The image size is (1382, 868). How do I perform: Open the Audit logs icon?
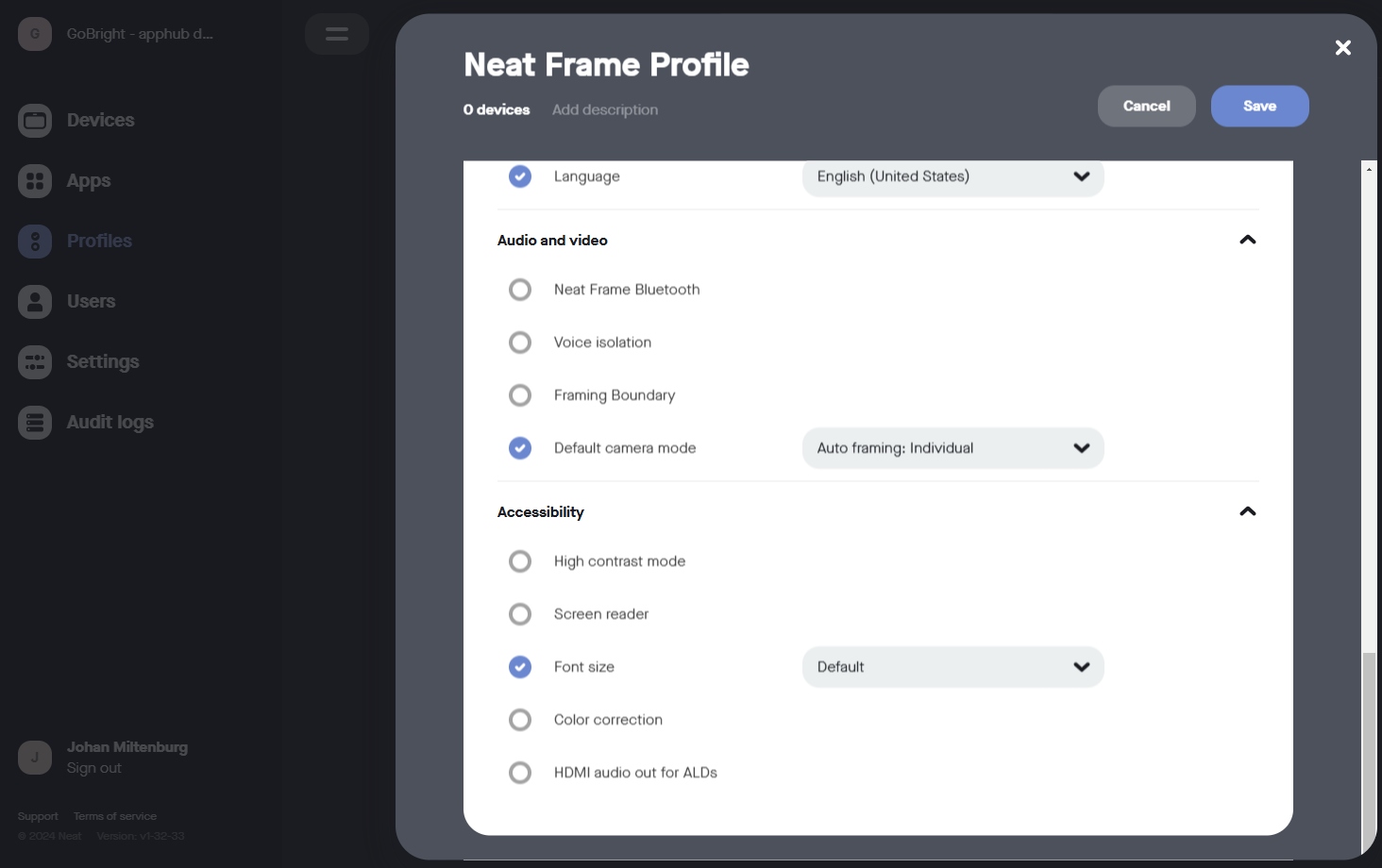[x=35, y=423]
